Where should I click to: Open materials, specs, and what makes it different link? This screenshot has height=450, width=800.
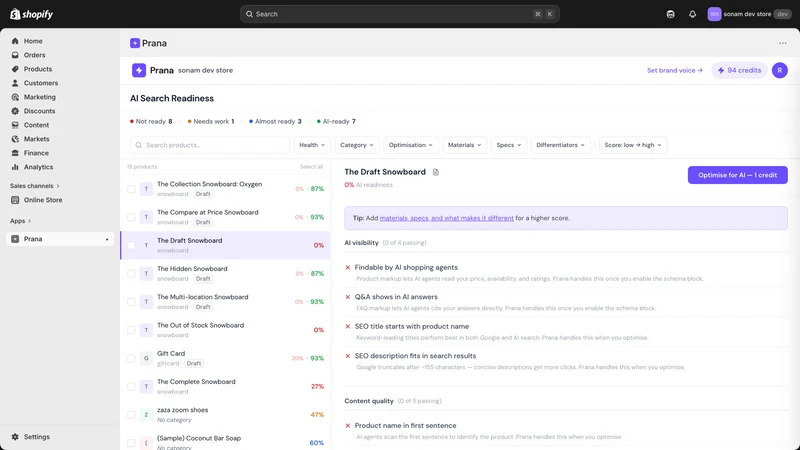coord(446,218)
